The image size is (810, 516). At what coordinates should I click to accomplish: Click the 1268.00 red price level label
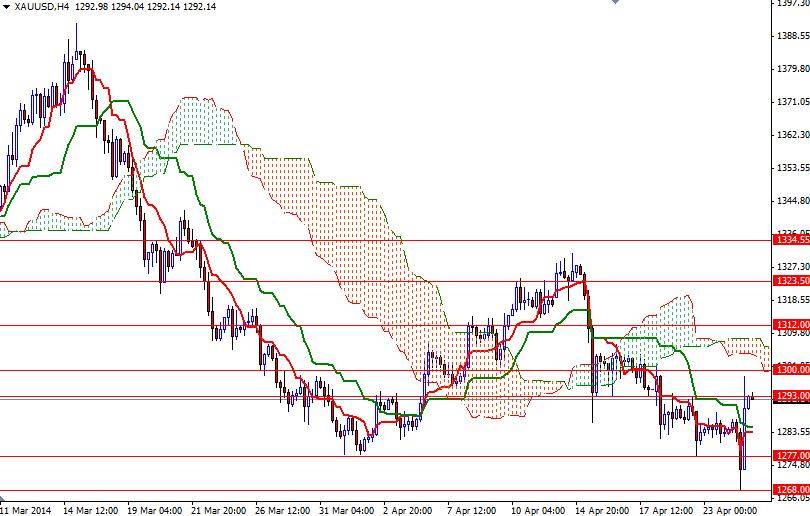[x=791, y=489]
